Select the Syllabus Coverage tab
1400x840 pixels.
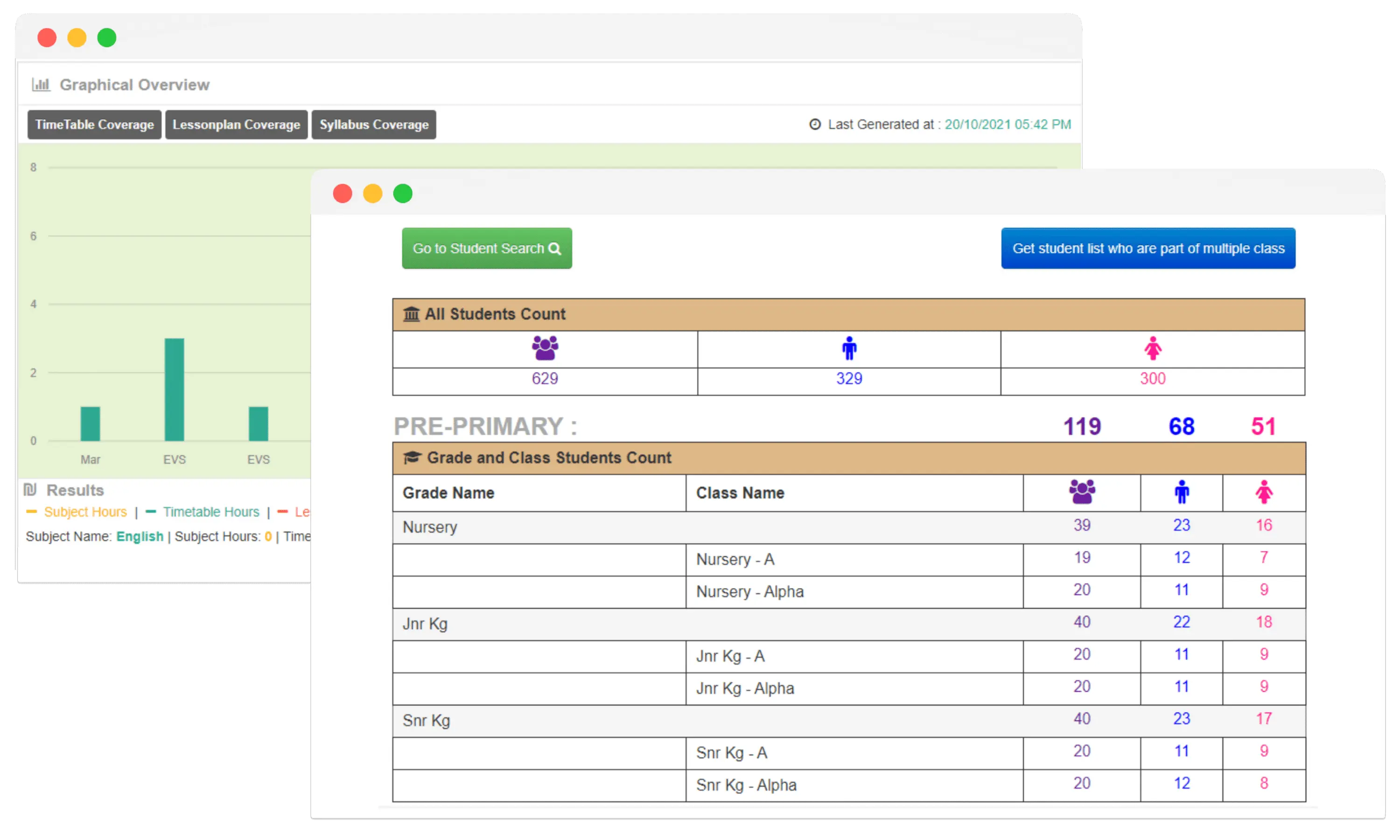[373, 125]
